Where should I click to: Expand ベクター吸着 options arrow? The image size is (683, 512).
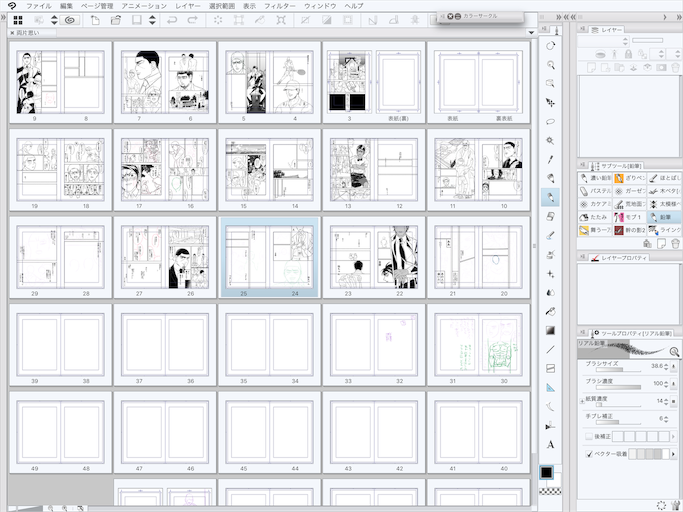673,454
